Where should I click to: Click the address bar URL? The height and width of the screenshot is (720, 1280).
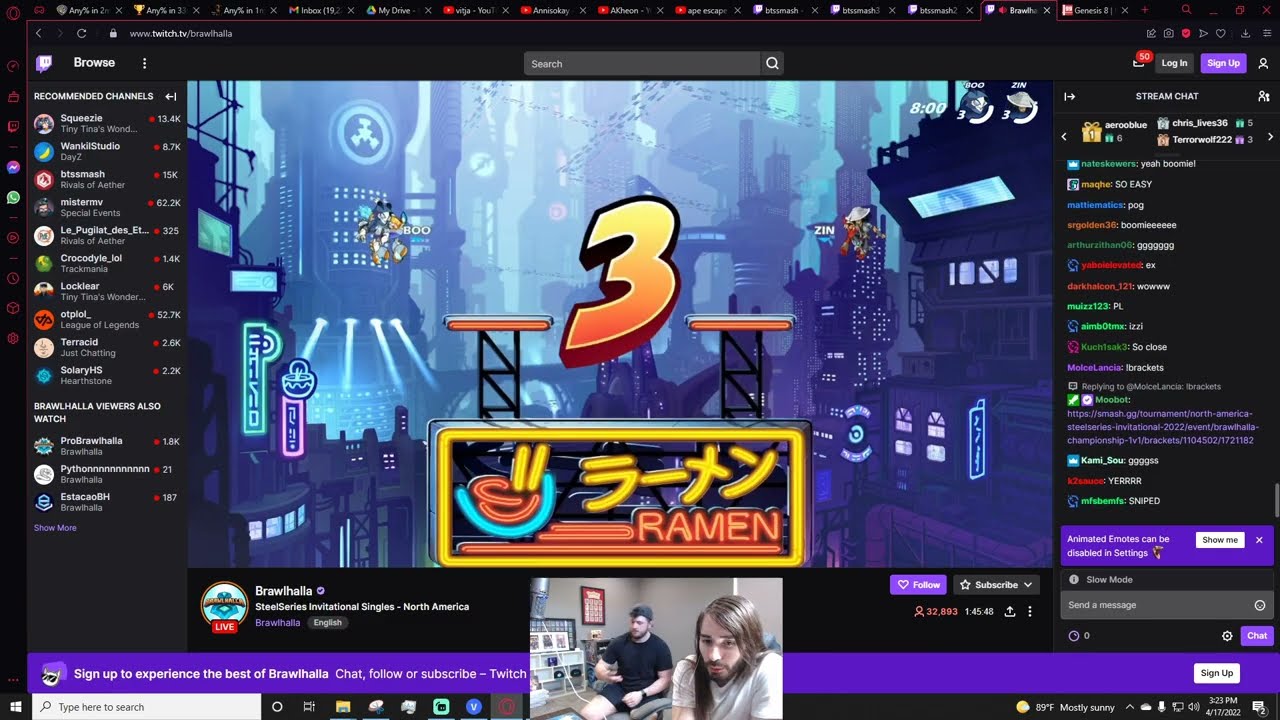click(x=181, y=33)
